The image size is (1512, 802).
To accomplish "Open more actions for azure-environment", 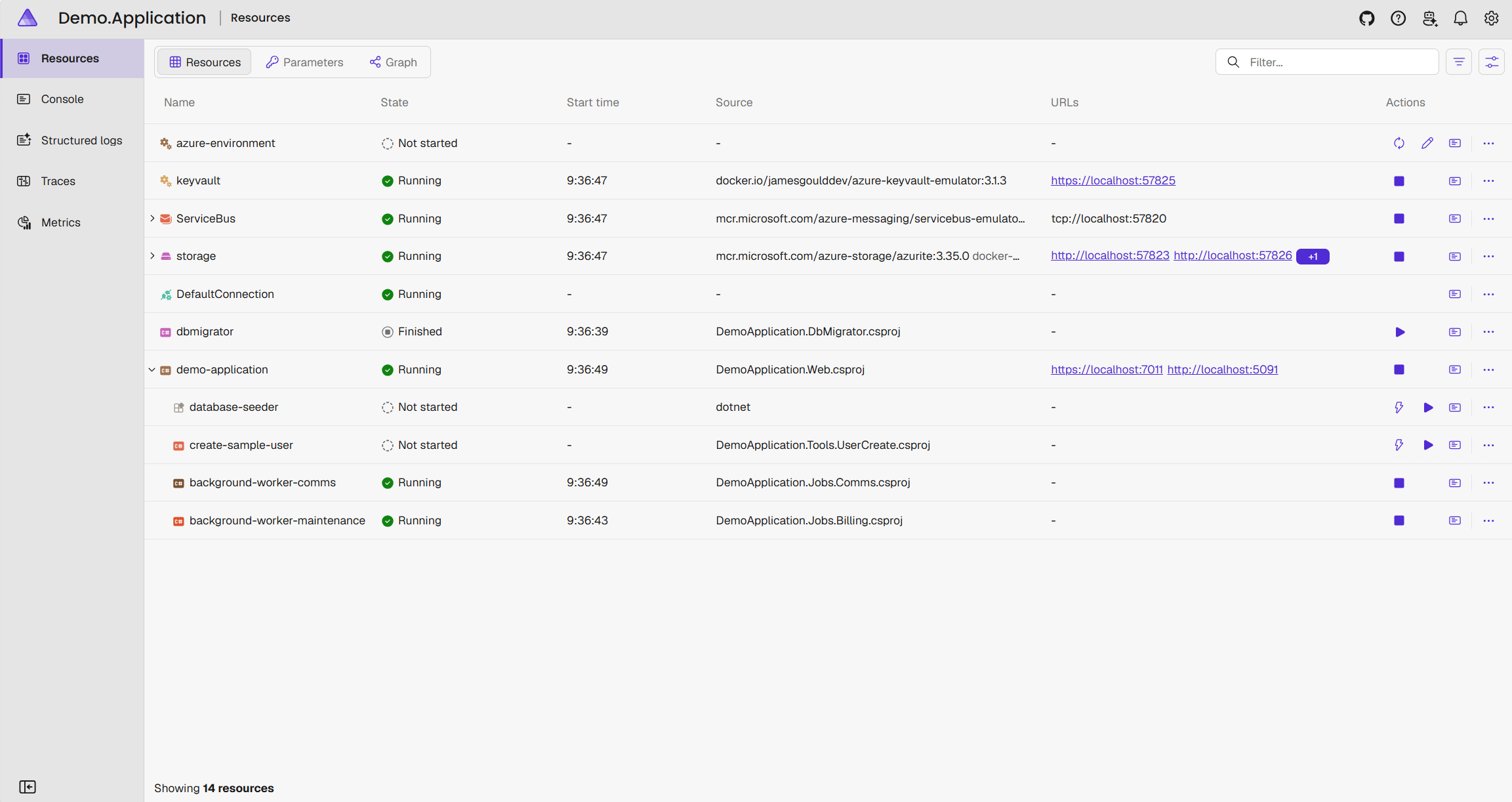I will point(1488,143).
